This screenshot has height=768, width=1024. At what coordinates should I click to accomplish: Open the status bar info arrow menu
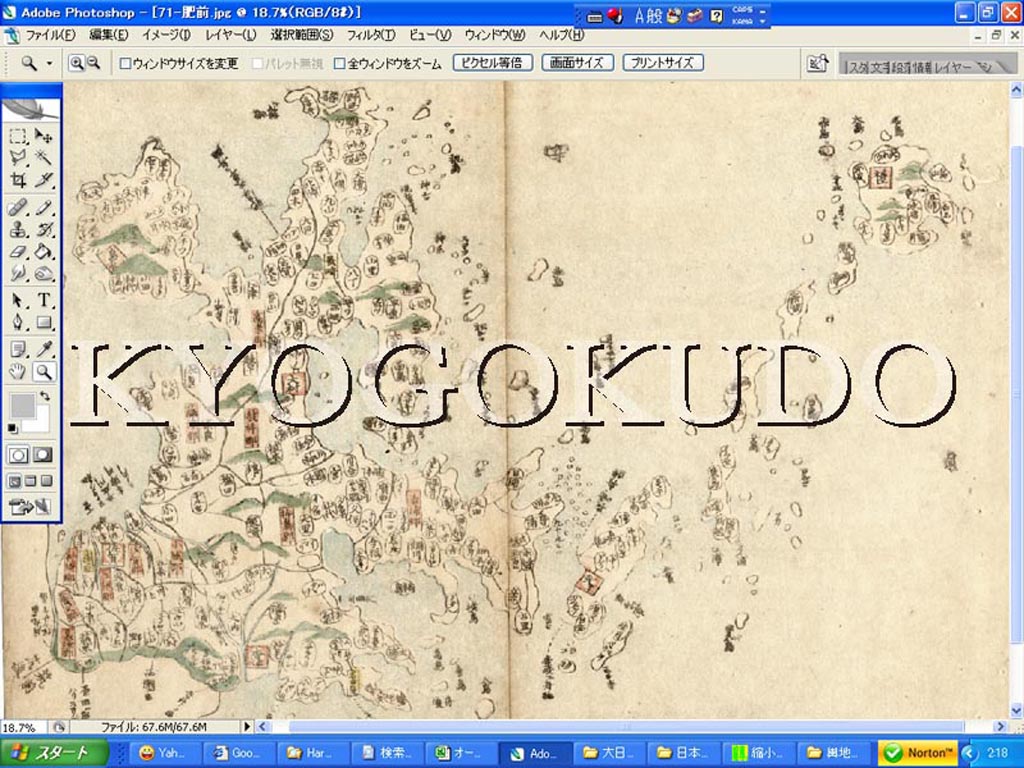[248, 726]
